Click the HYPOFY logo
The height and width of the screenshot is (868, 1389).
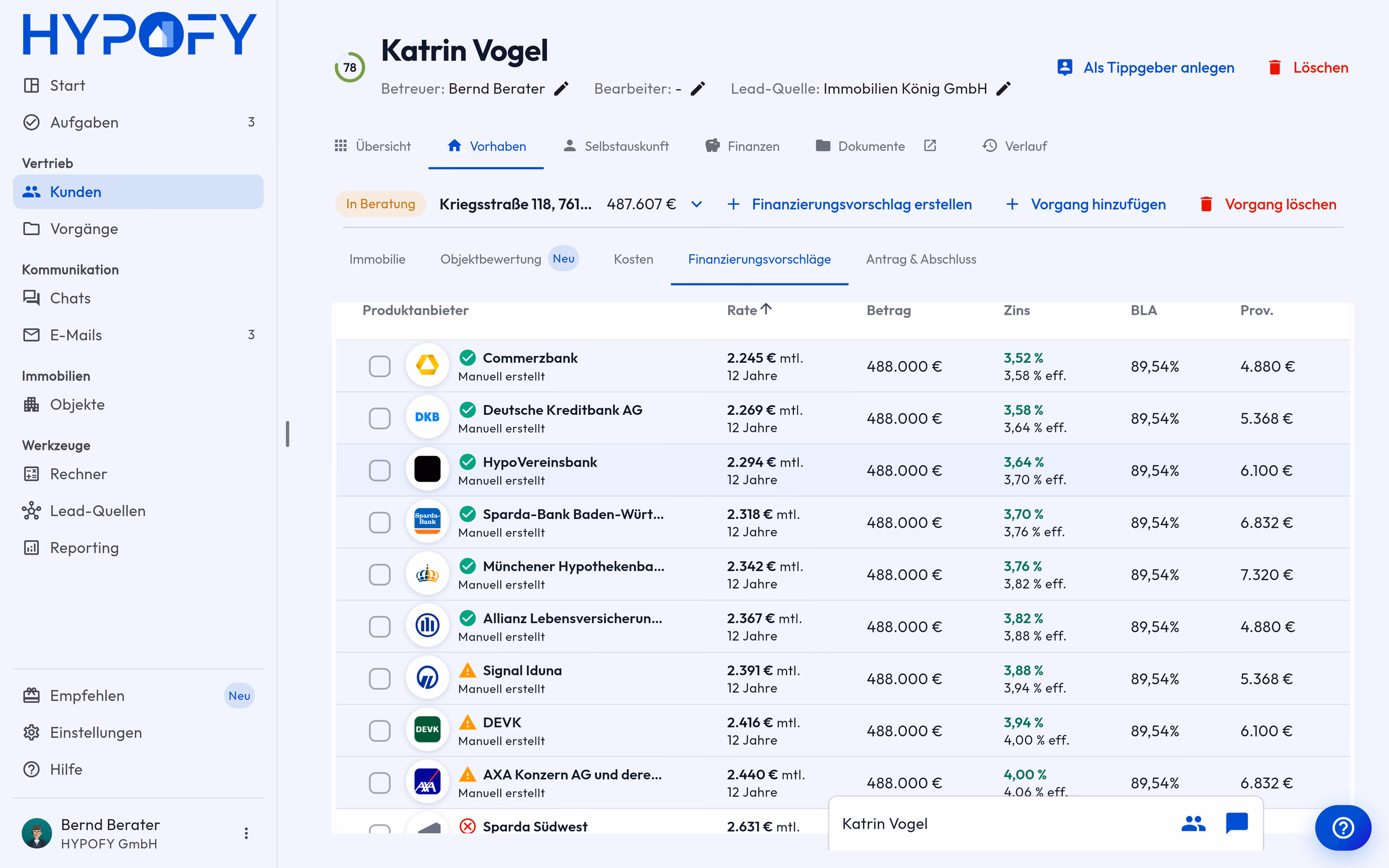click(139, 34)
